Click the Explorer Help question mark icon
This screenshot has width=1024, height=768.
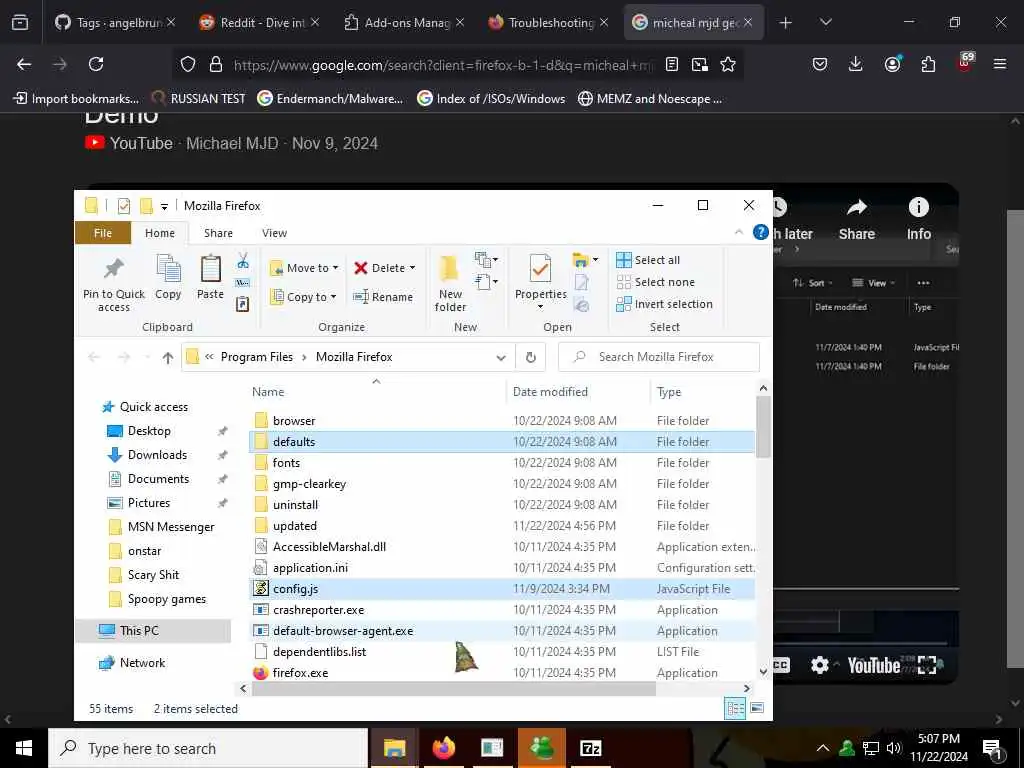click(x=760, y=232)
